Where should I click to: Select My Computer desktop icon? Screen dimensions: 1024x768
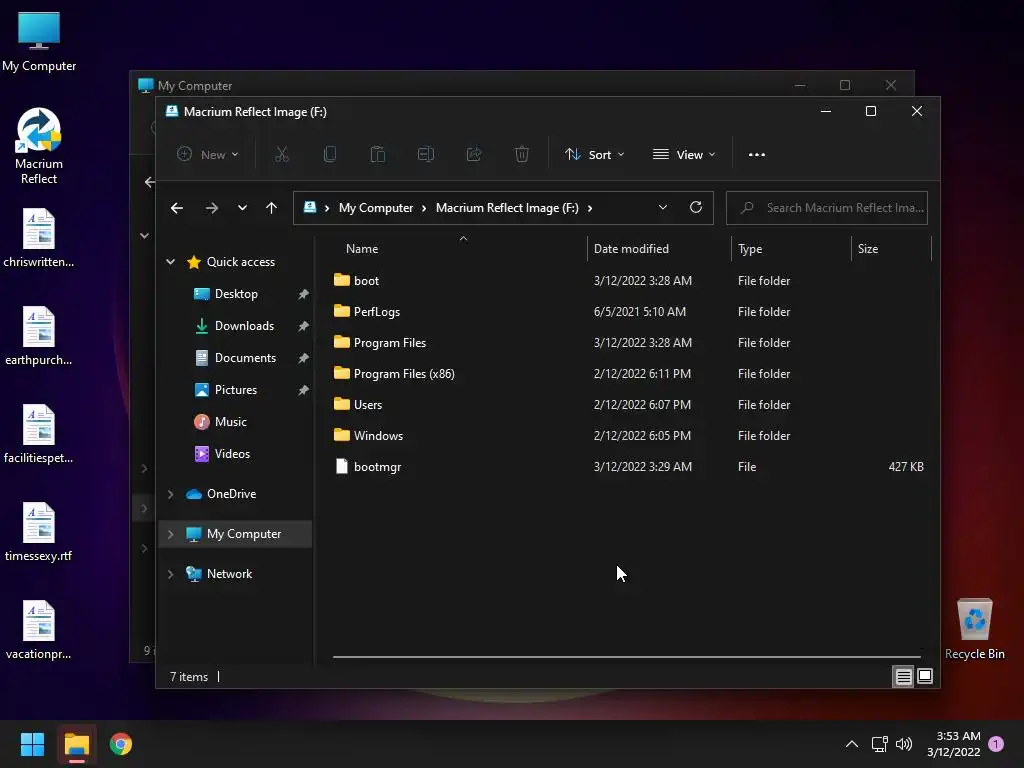[x=39, y=41]
